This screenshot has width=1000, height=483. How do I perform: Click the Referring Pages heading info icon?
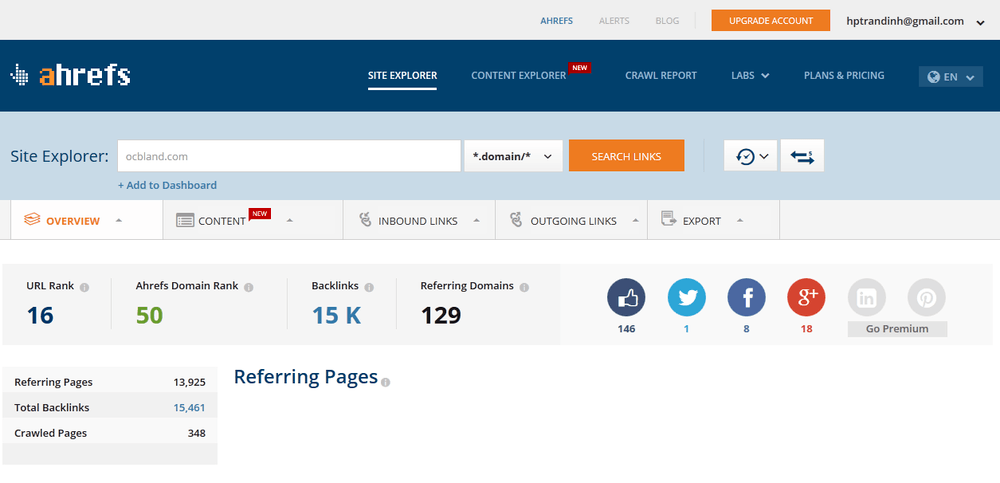pyautogui.click(x=385, y=382)
